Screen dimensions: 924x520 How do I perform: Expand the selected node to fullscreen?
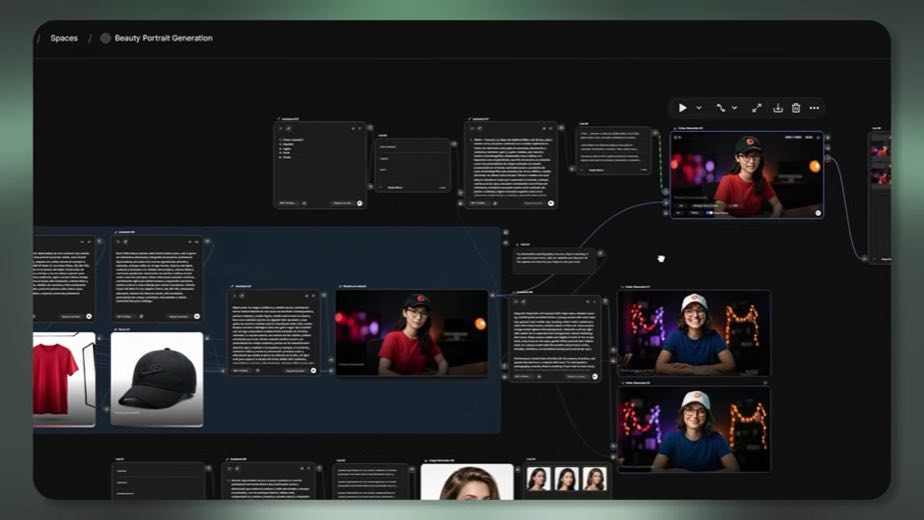coord(757,108)
